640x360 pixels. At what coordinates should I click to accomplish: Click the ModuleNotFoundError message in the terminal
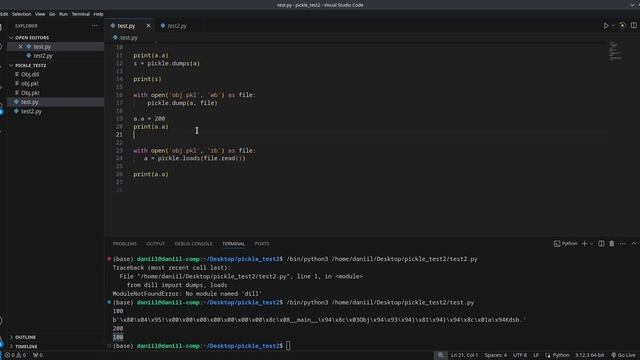pyautogui.click(x=187, y=294)
